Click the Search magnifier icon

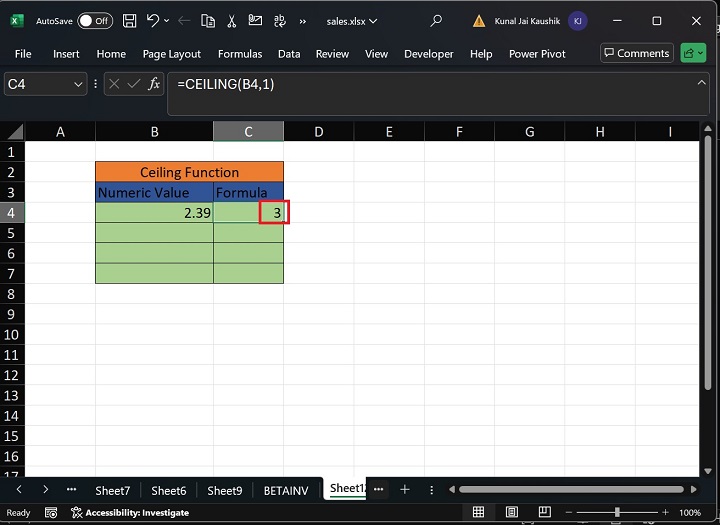[x=436, y=20]
